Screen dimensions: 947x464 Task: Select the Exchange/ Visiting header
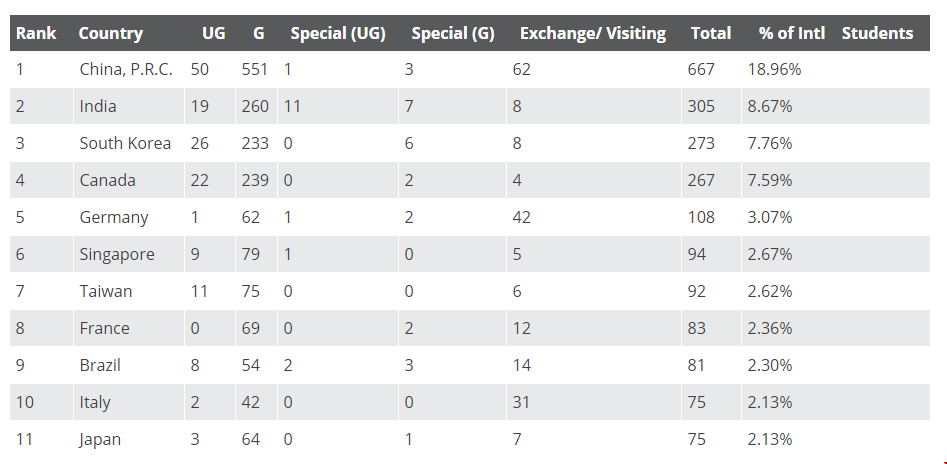coord(592,33)
